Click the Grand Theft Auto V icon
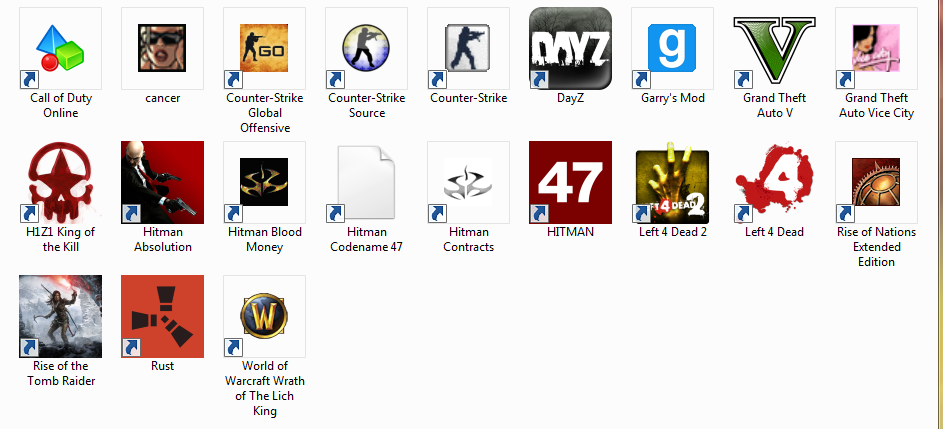The width and height of the screenshot is (943, 429). click(774, 48)
